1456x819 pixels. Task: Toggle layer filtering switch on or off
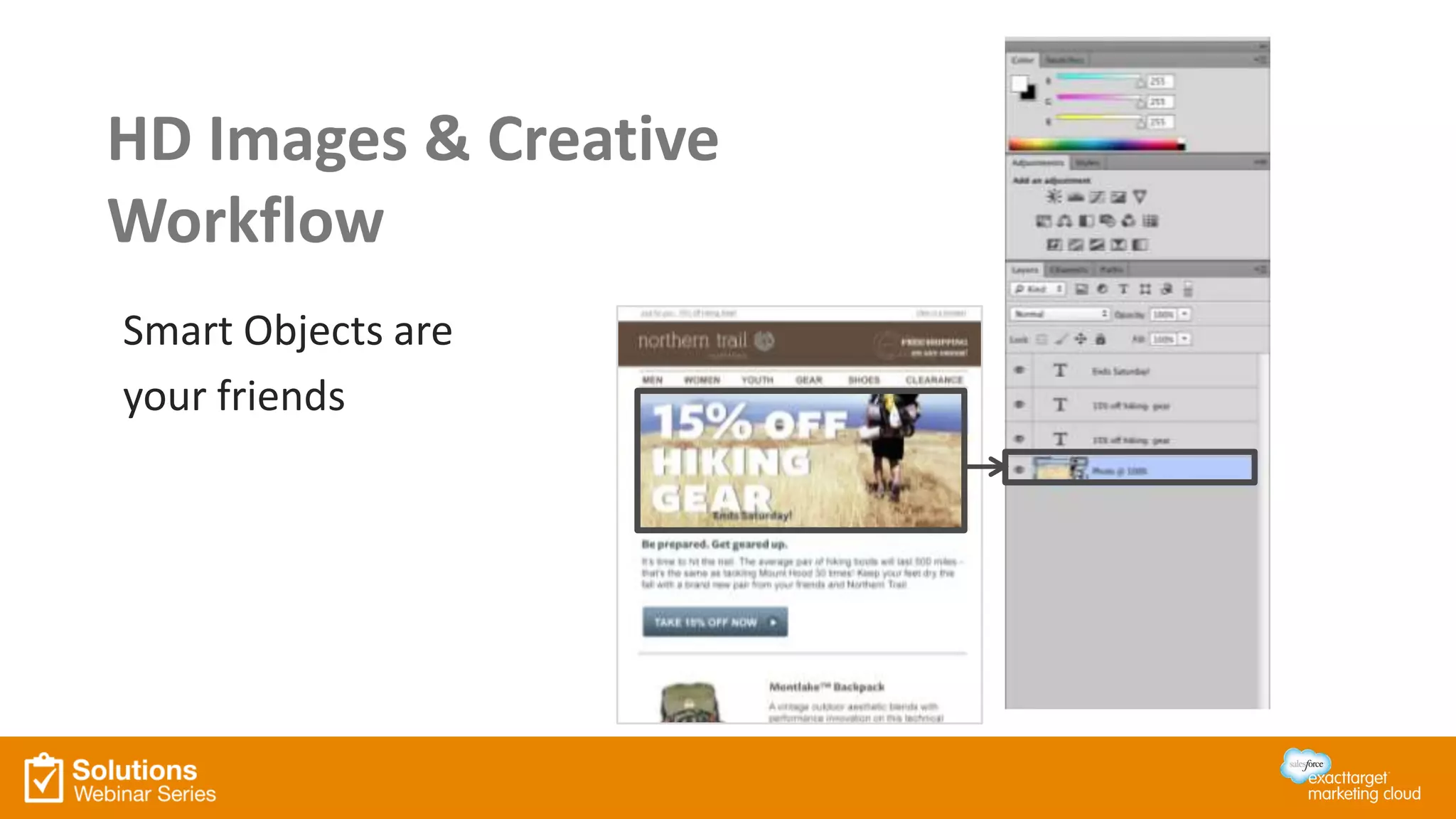(1187, 289)
